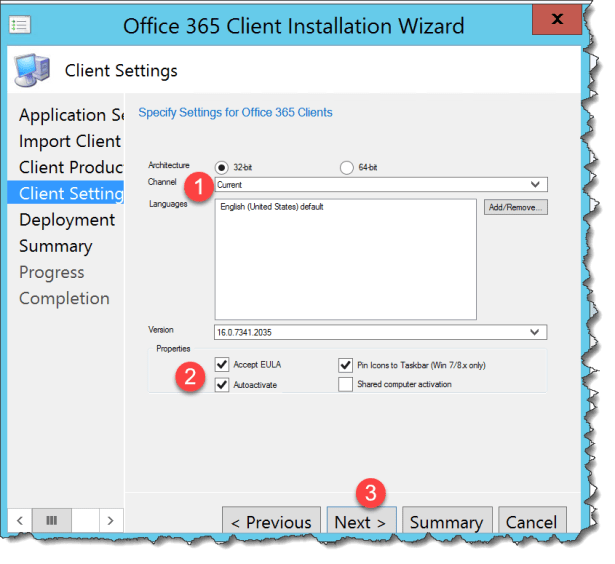Screen dimensions: 615x564
Task: Select Client Settings step in sidebar
Action: coord(66,193)
